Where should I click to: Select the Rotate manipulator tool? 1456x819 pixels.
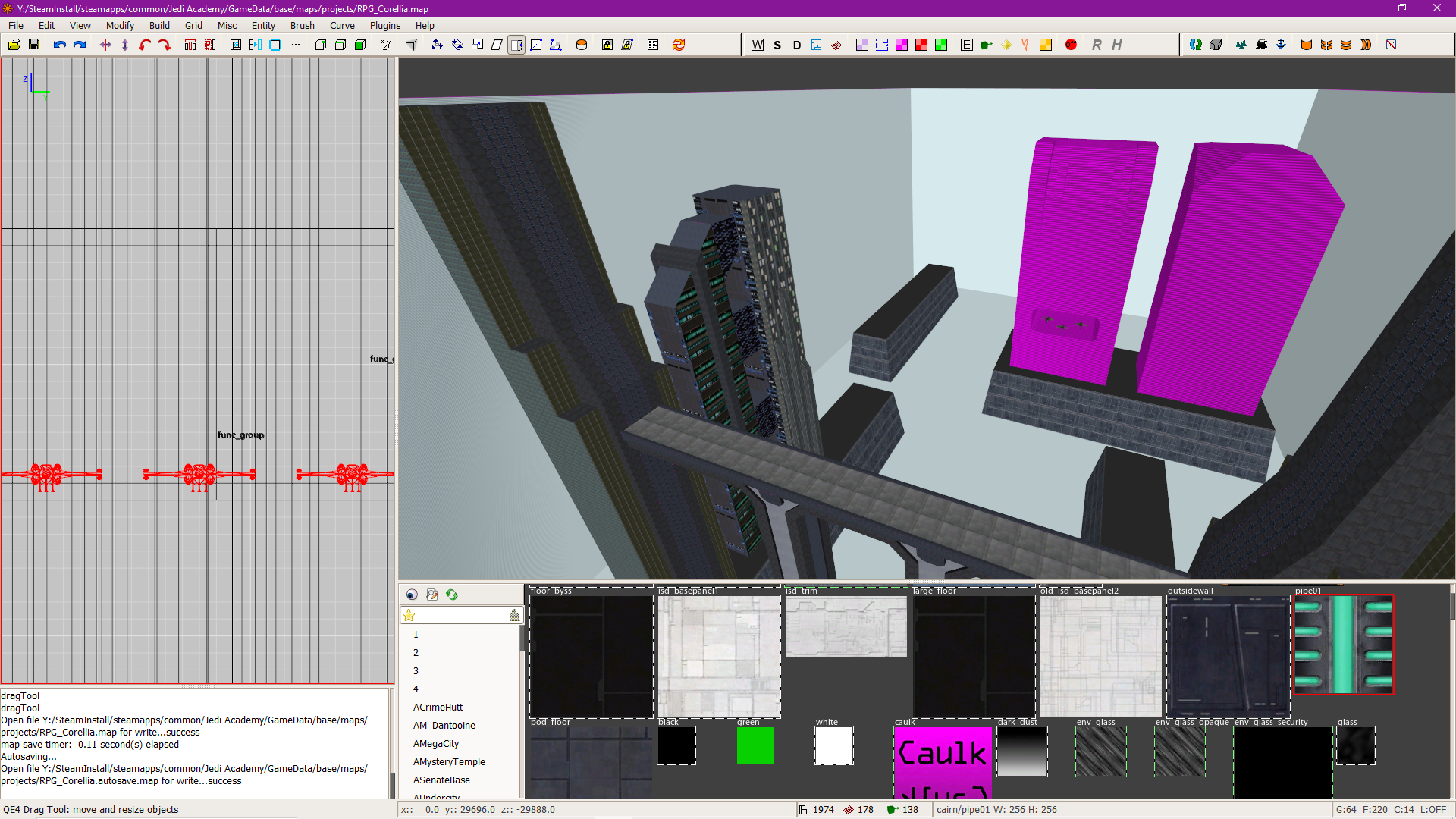pos(457,45)
